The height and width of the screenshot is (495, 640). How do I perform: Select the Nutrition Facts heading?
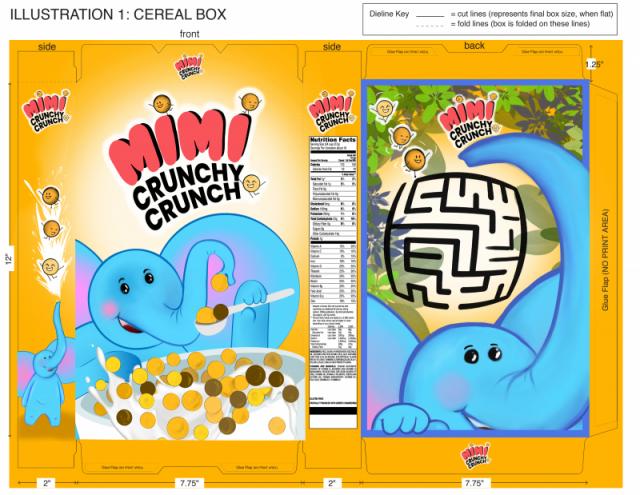[x=333, y=140]
